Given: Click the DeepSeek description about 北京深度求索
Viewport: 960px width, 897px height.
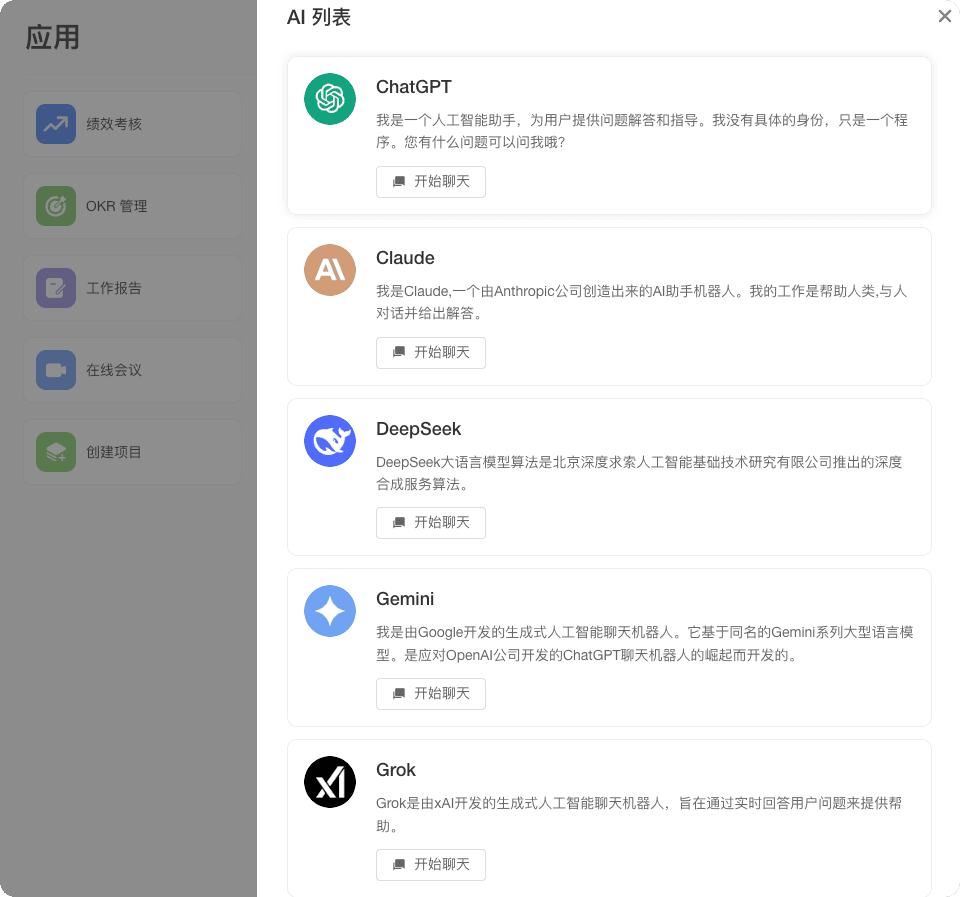Looking at the screenshot, I should [x=639, y=473].
